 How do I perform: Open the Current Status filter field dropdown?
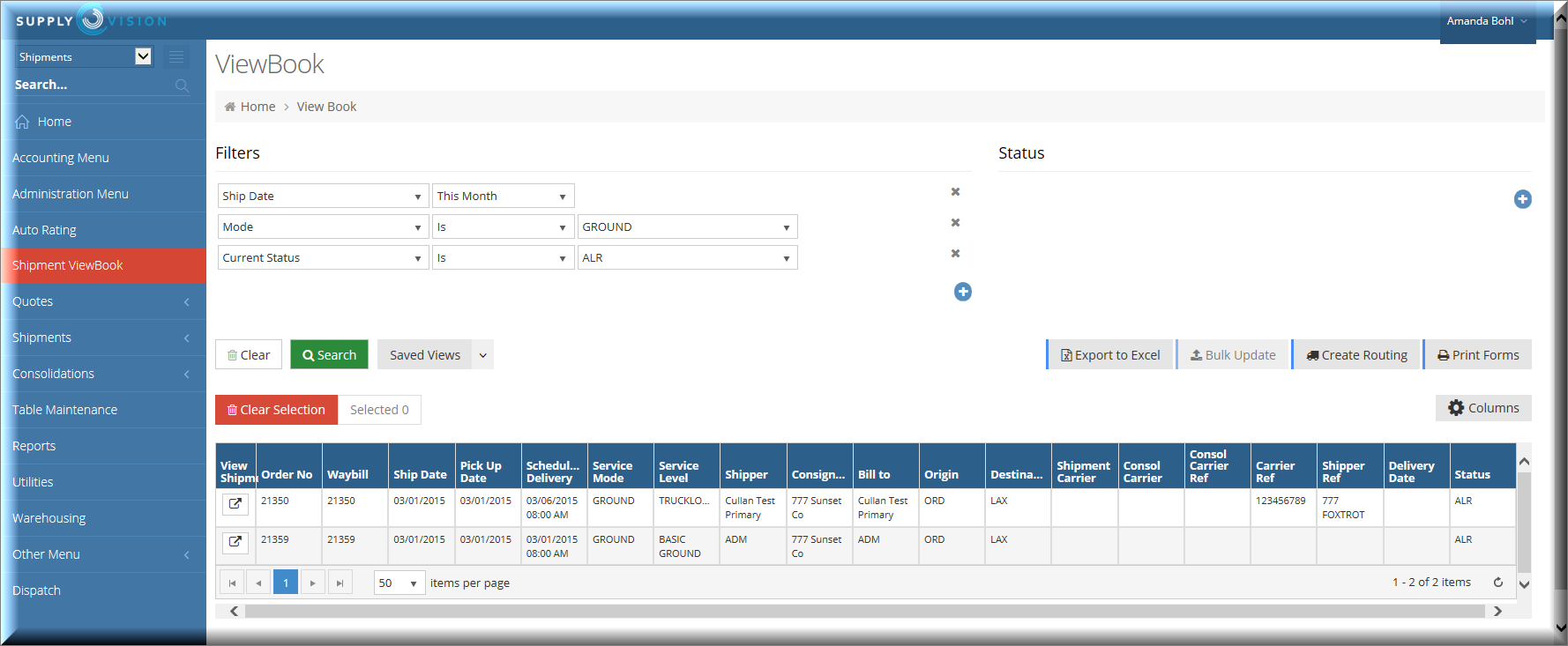[323, 257]
